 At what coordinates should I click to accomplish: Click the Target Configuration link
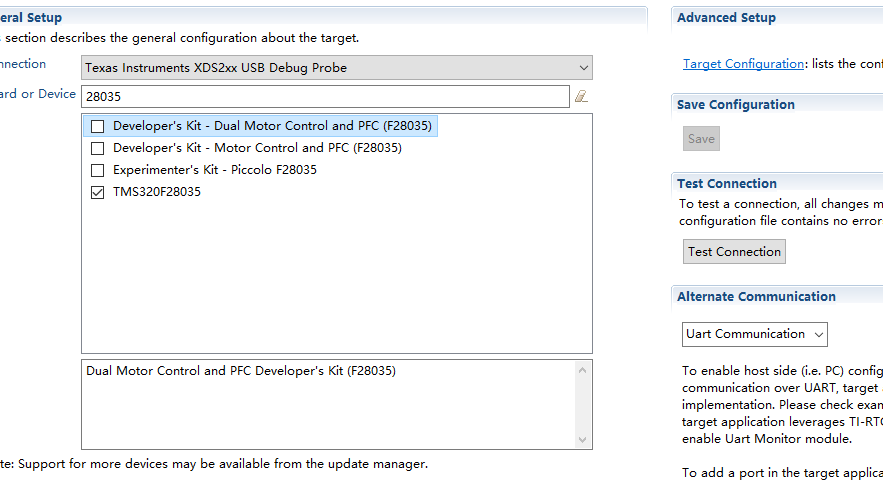(743, 64)
